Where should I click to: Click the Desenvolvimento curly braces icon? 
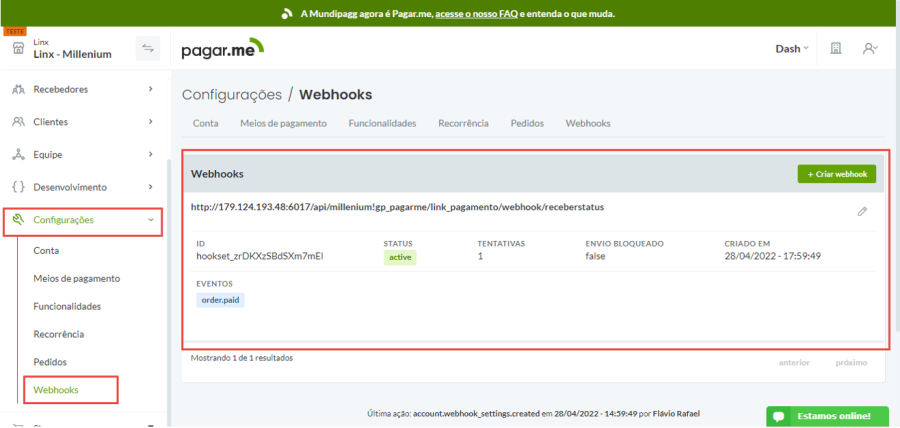19,187
